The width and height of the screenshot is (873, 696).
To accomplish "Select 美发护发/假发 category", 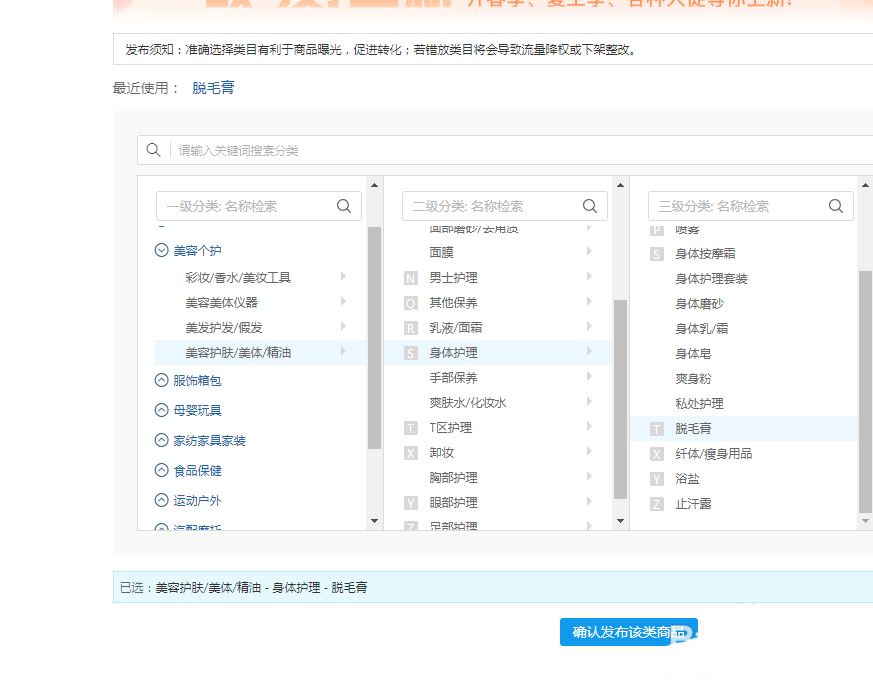I will point(224,327).
